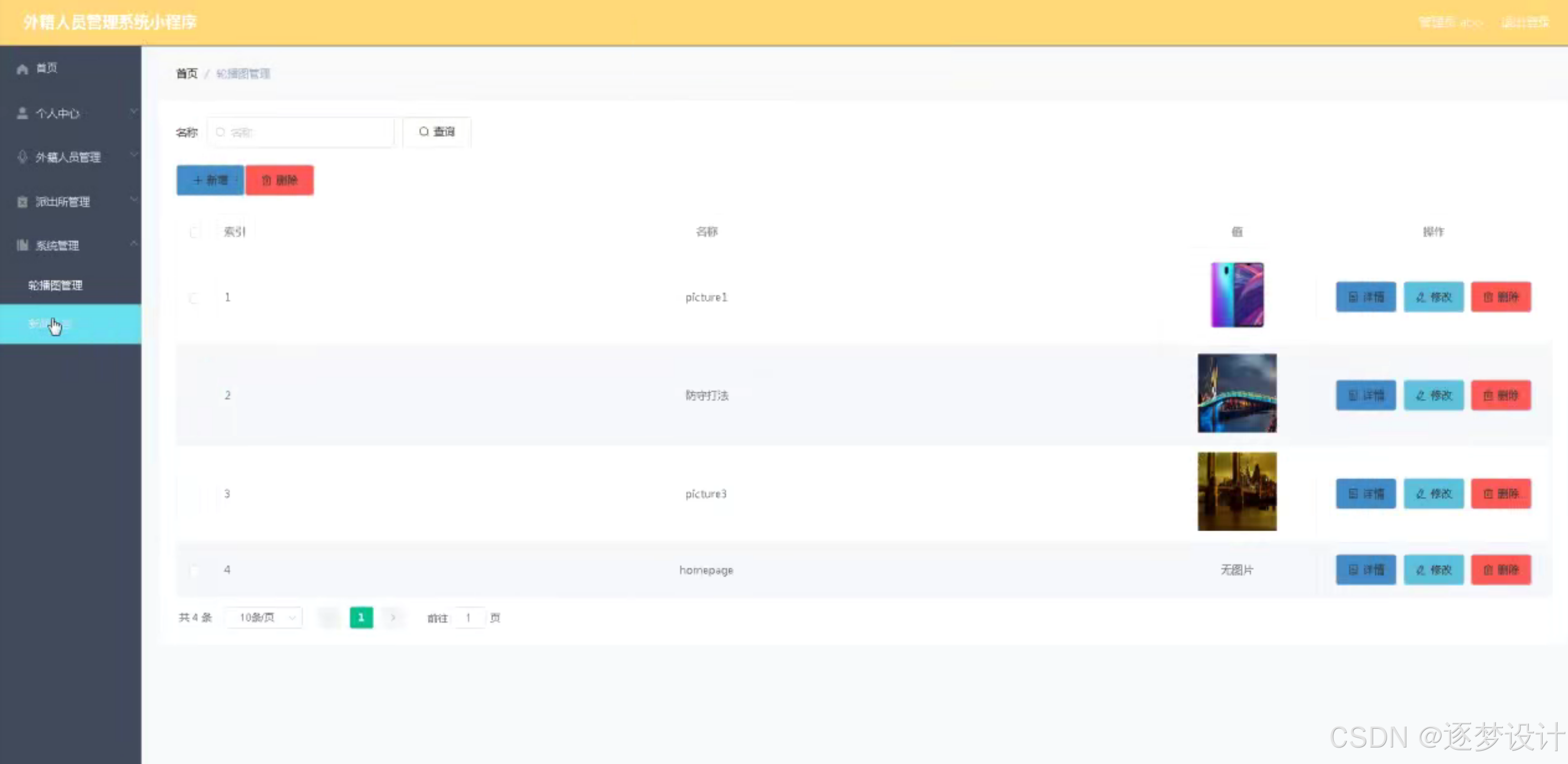Image resolution: width=1568 pixels, height=764 pixels.
Task: Click 首页 in the breadcrumb
Action: [187, 74]
